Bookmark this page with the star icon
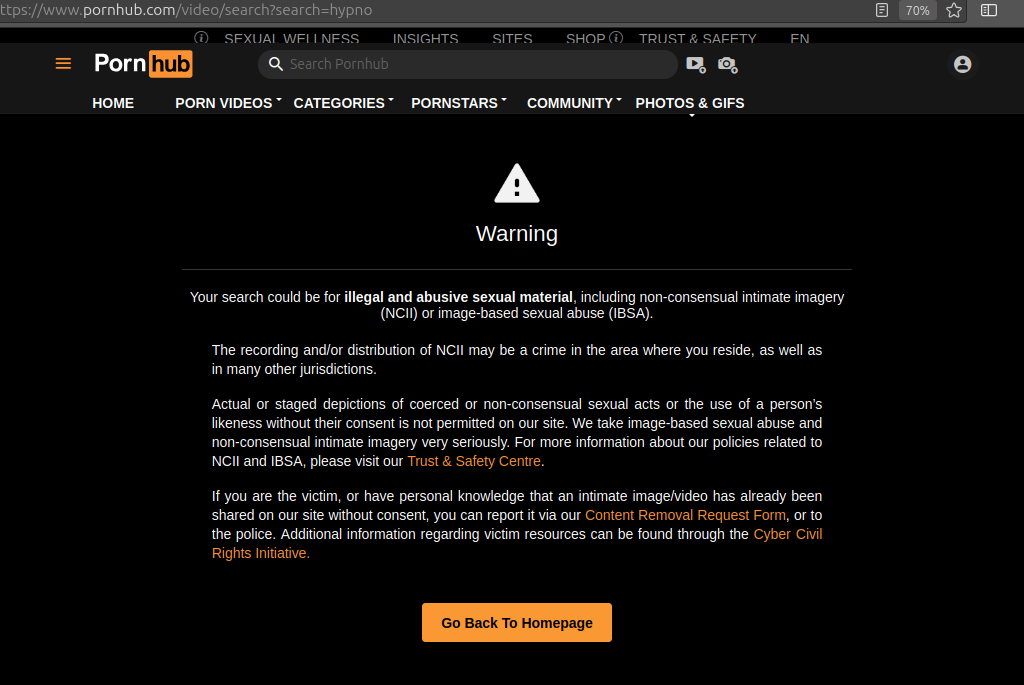1024x685 pixels. (953, 10)
